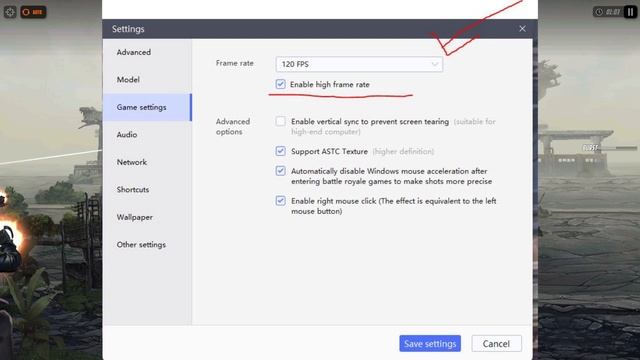The height and width of the screenshot is (360, 640).
Task: Click the Settings dialog title
Action: click(x=128, y=29)
